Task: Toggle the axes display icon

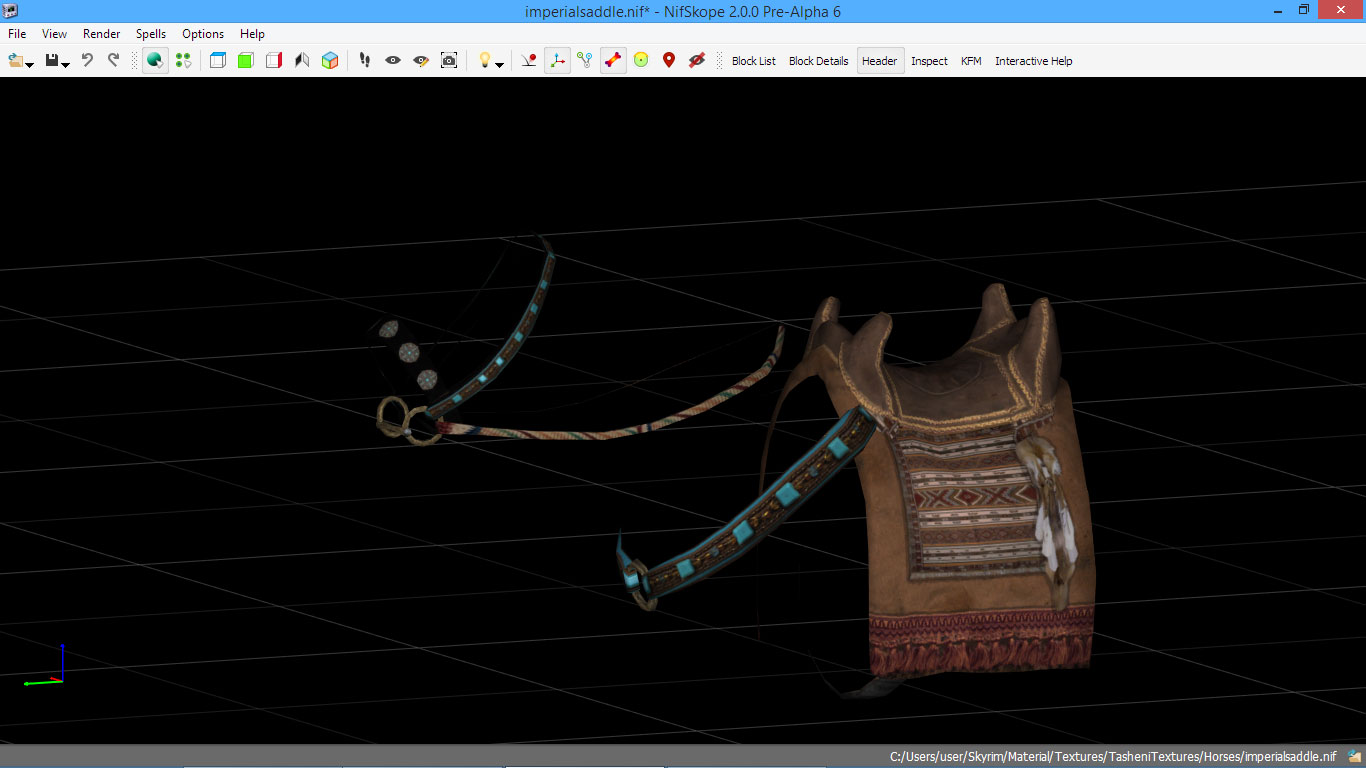Action: tap(557, 61)
